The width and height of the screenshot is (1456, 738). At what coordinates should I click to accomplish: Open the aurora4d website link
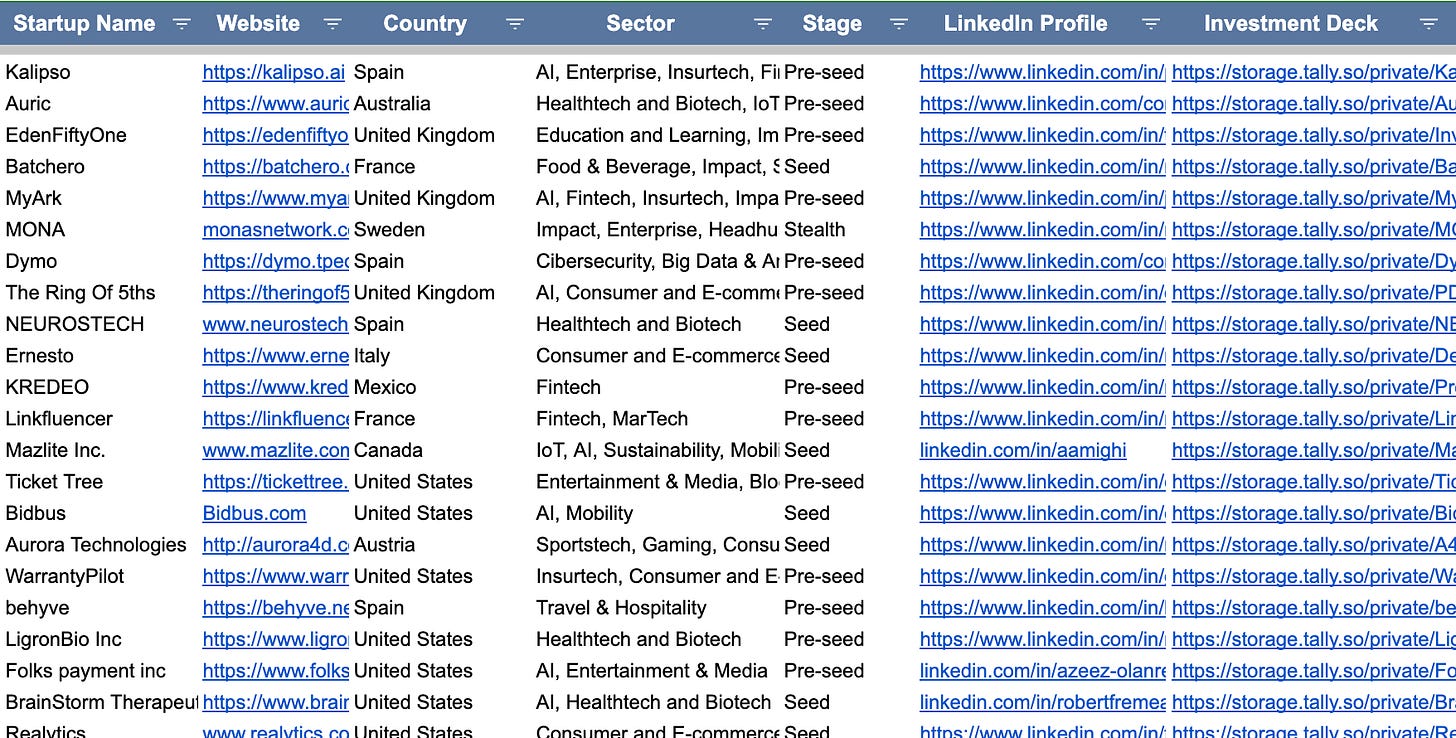275,545
